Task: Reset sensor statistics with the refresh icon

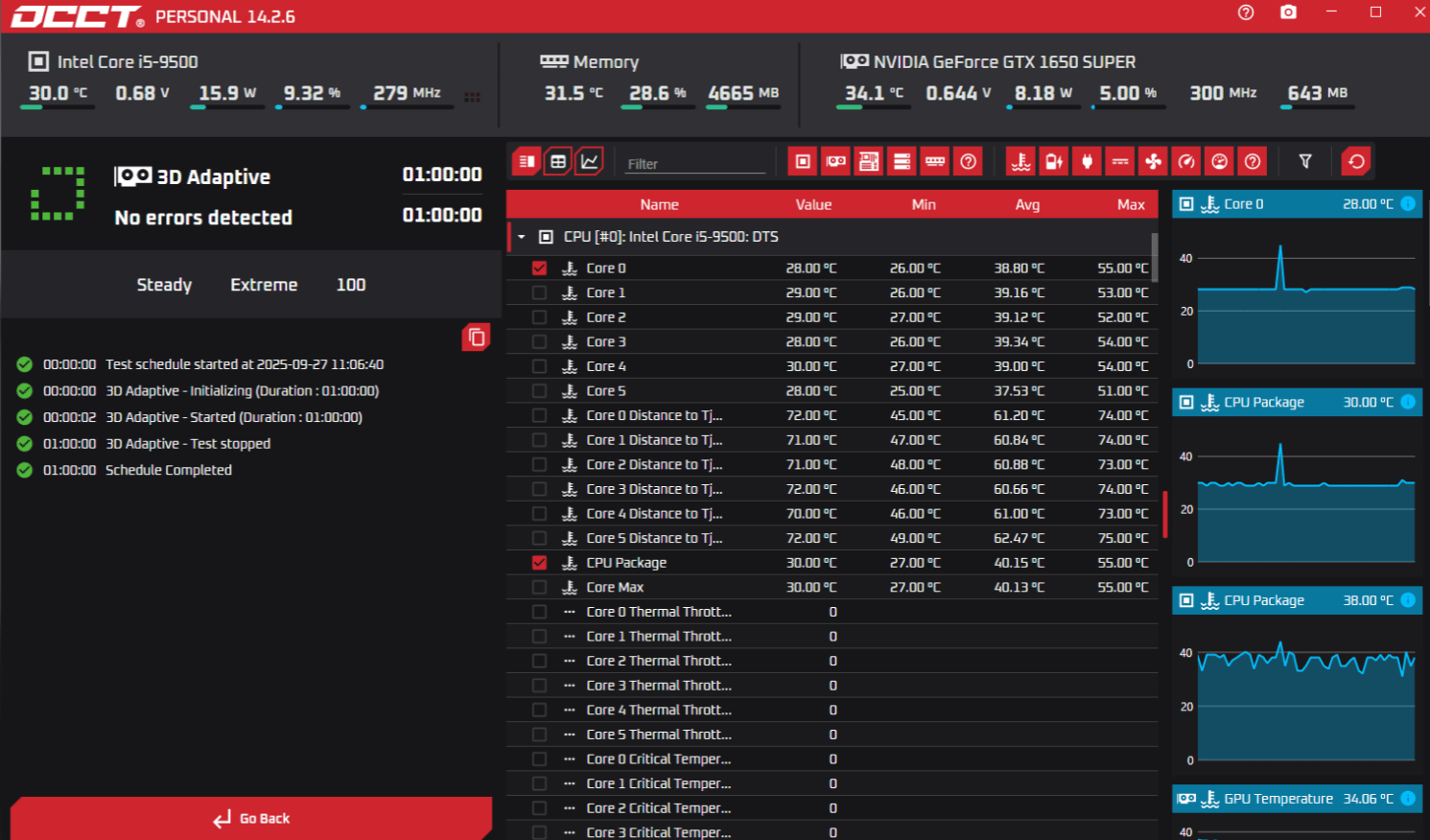Action: click(x=1356, y=162)
